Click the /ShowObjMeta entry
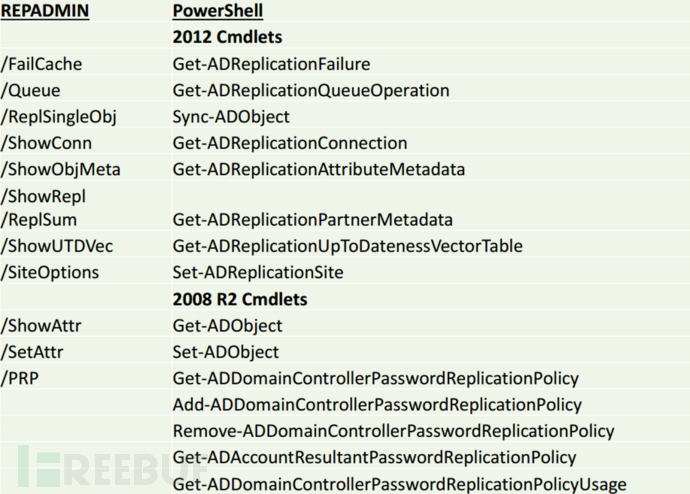690x494 pixels. pos(60,170)
